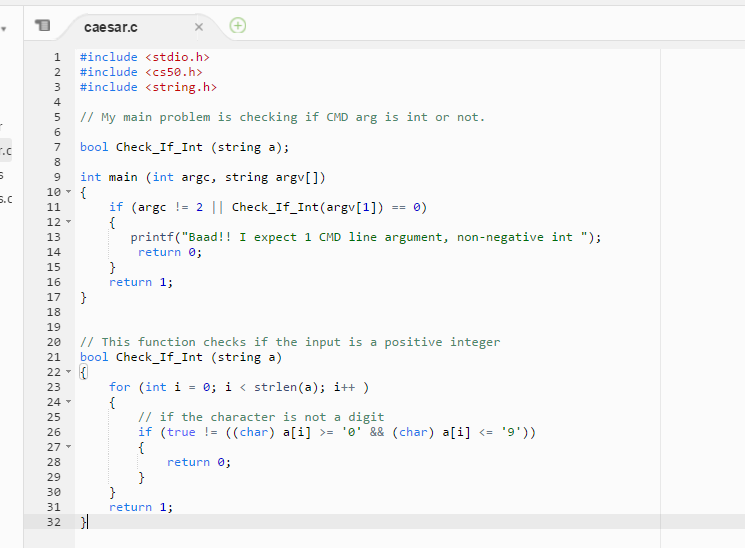The image size is (745, 548).
Task: Click the 'if (true != ((char) a[i]' line
Action: click(337, 433)
